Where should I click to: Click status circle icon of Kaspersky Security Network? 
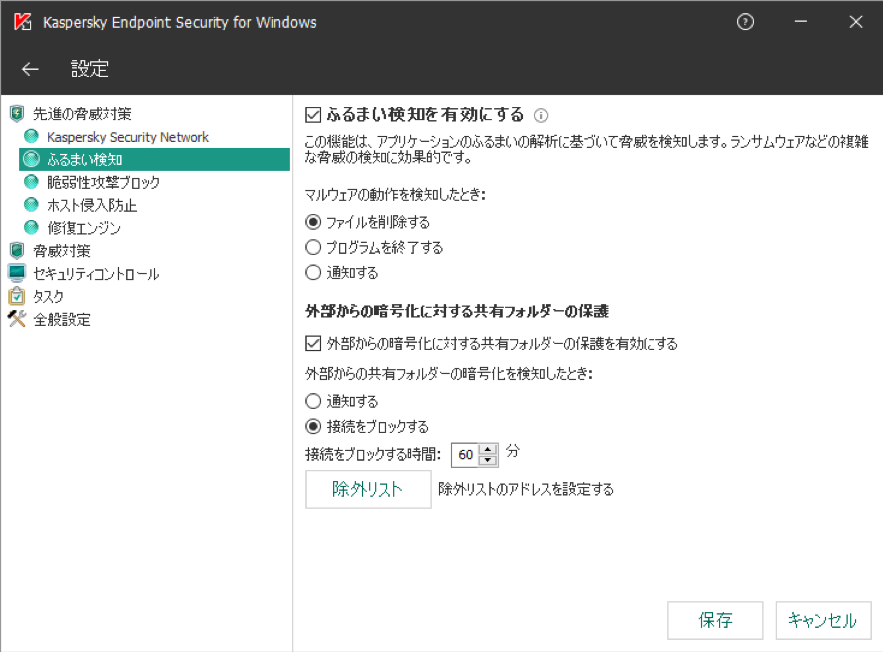[32, 136]
